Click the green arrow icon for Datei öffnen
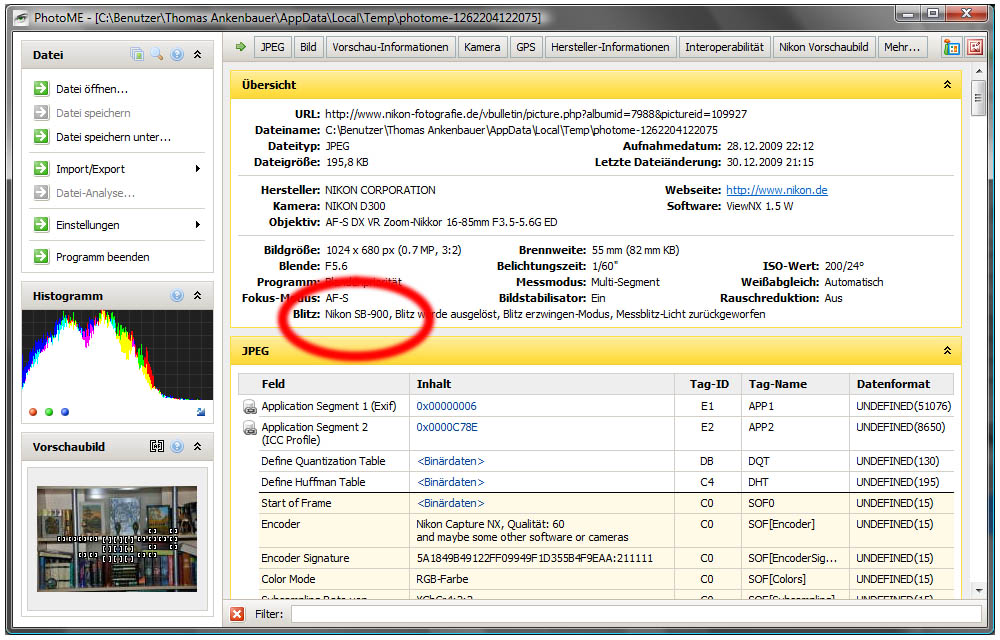 pyautogui.click(x=41, y=88)
